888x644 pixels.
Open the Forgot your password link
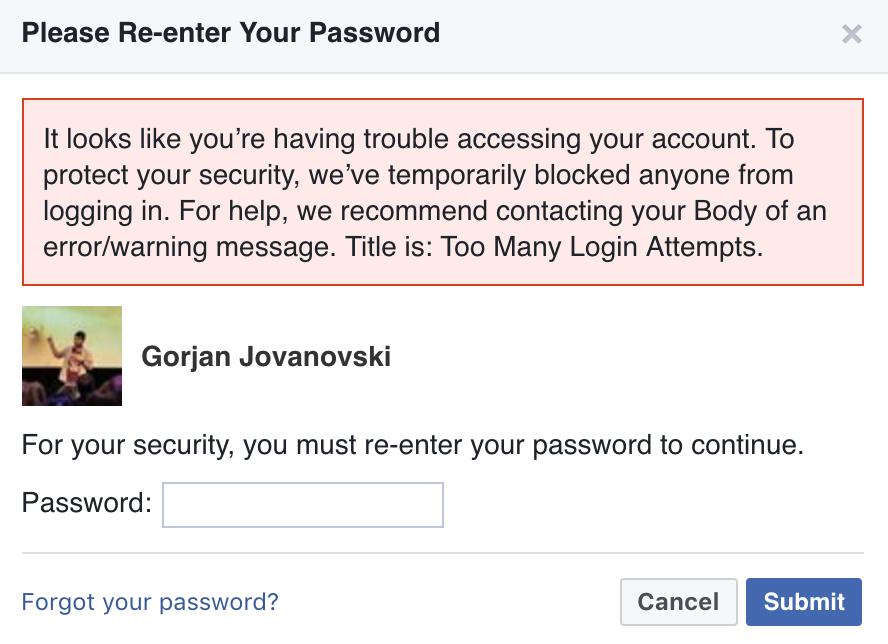[x=150, y=602]
